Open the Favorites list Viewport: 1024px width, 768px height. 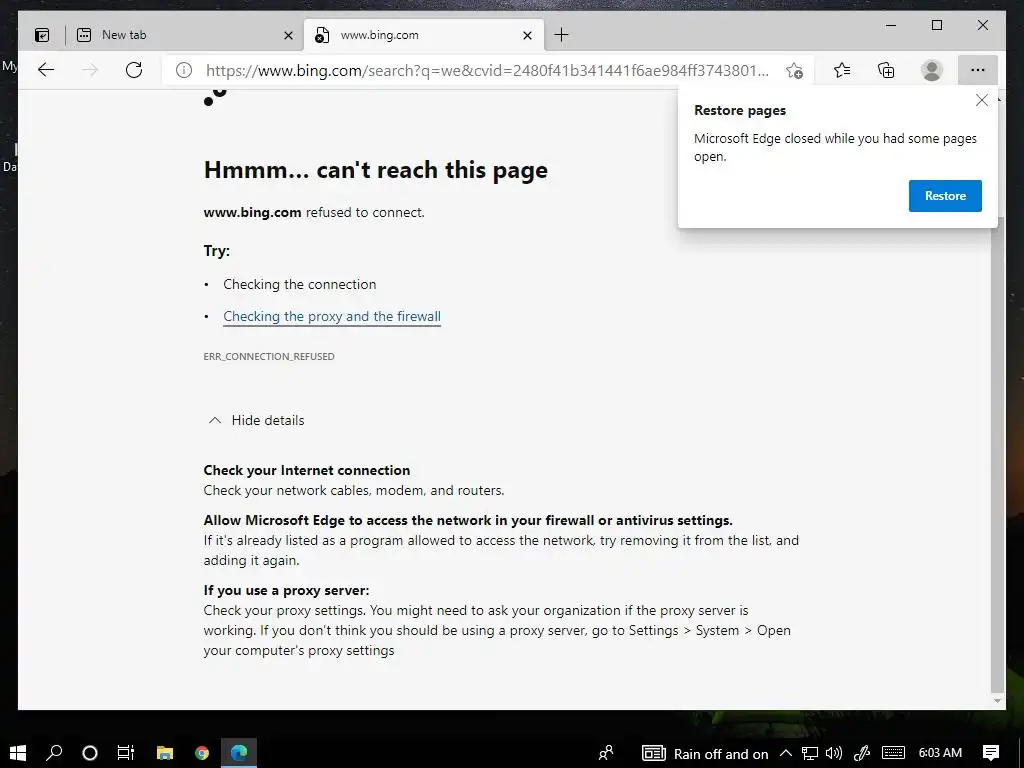click(842, 70)
